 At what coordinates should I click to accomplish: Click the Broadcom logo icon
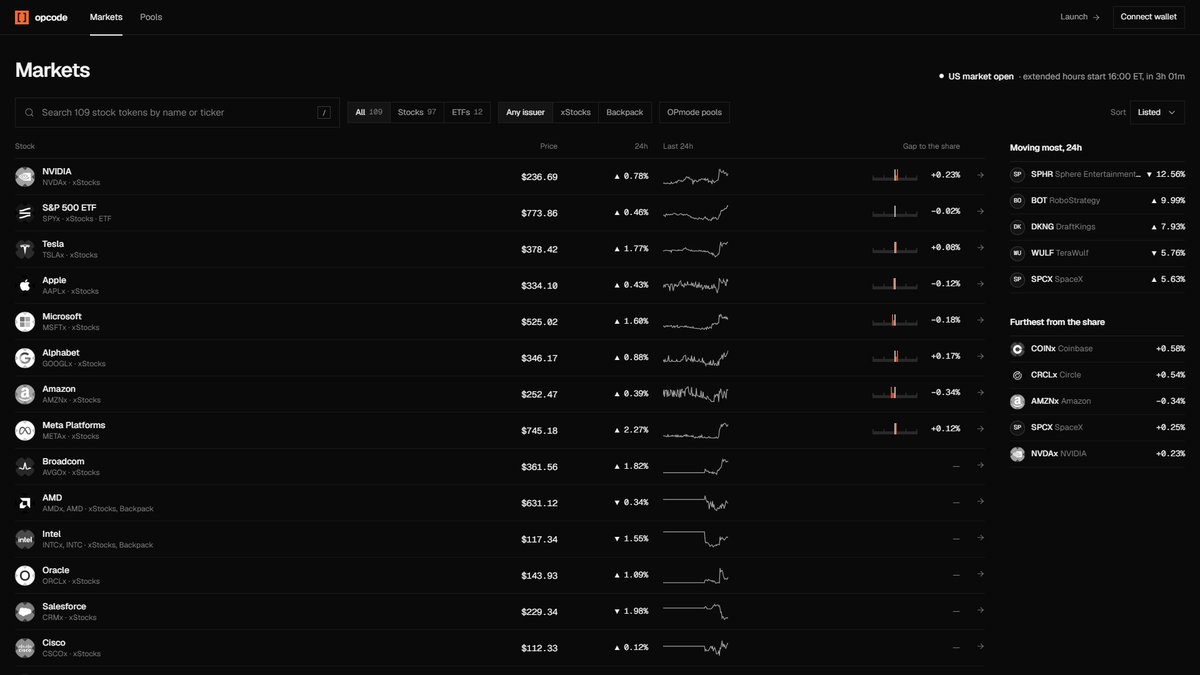25,467
